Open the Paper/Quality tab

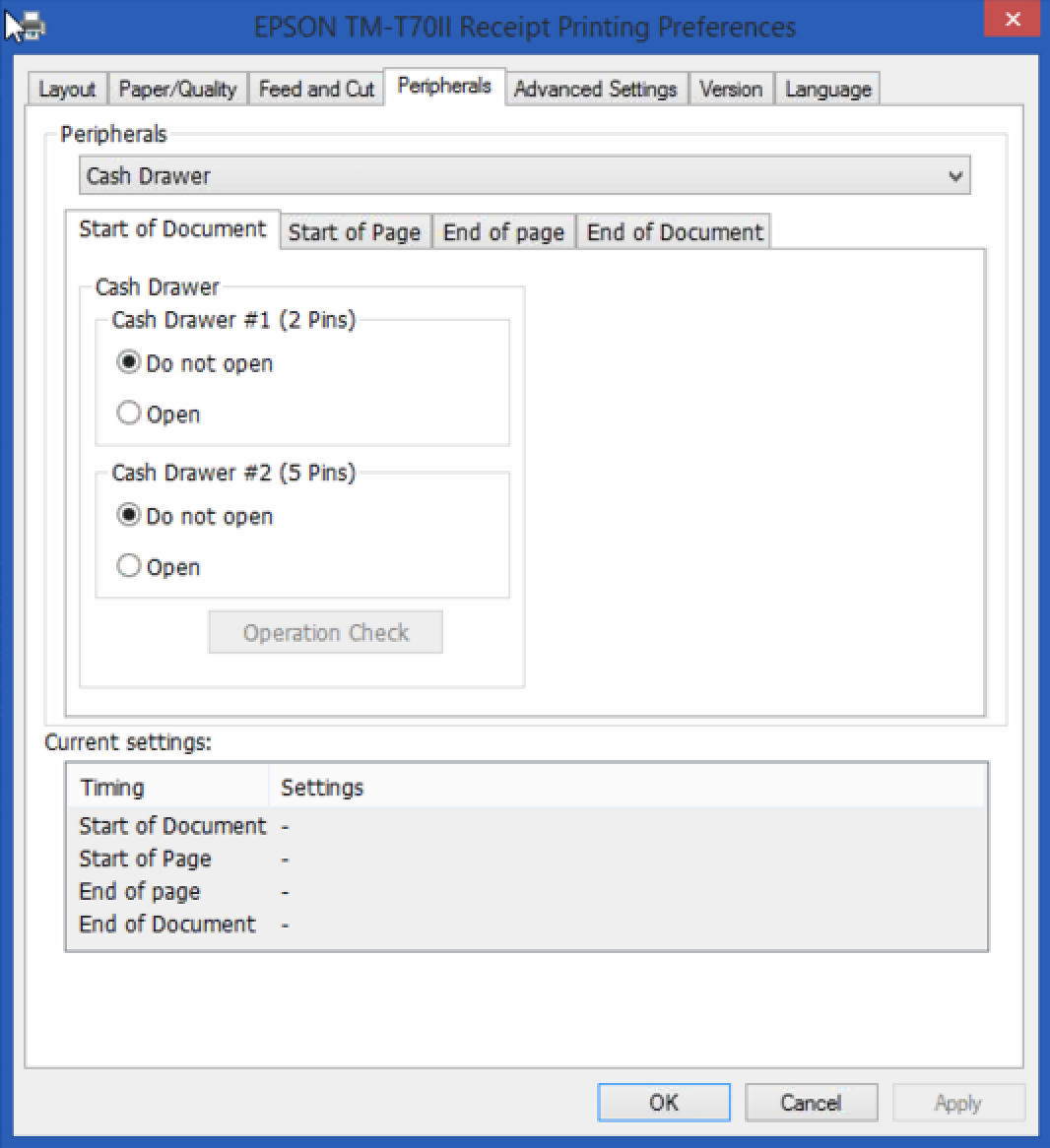177,90
